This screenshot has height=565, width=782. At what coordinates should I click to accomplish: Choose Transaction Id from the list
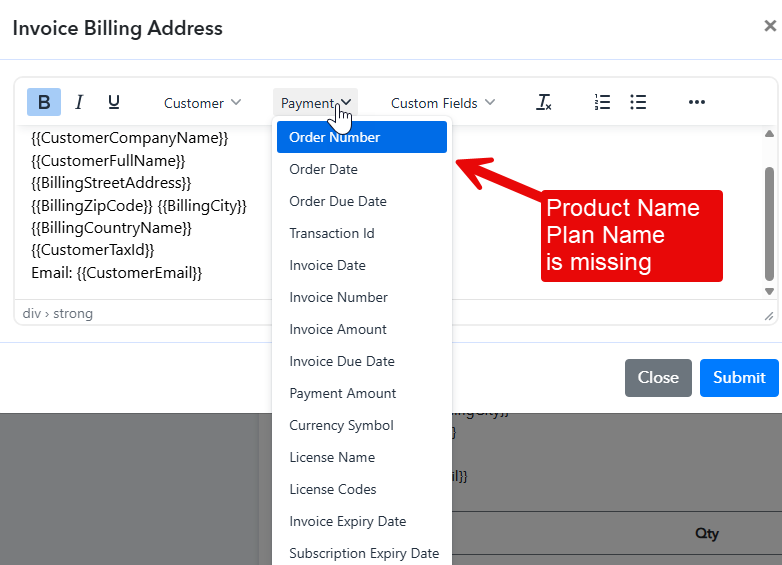pyautogui.click(x=332, y=233)
